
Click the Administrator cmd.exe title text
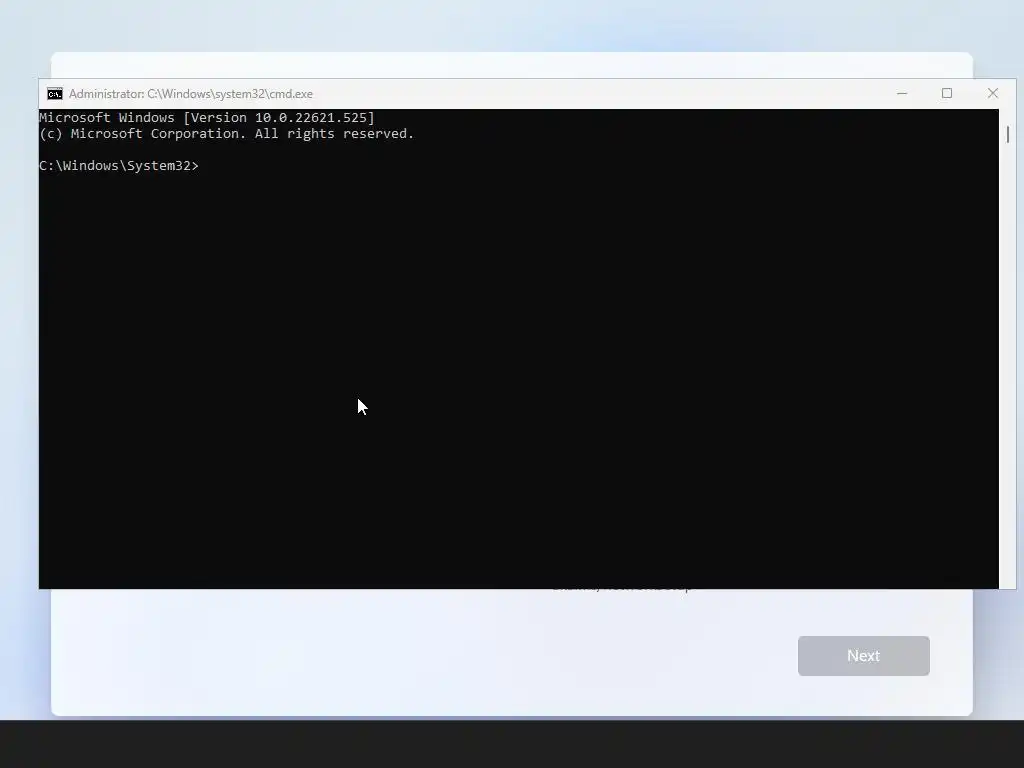pos(191,94)
